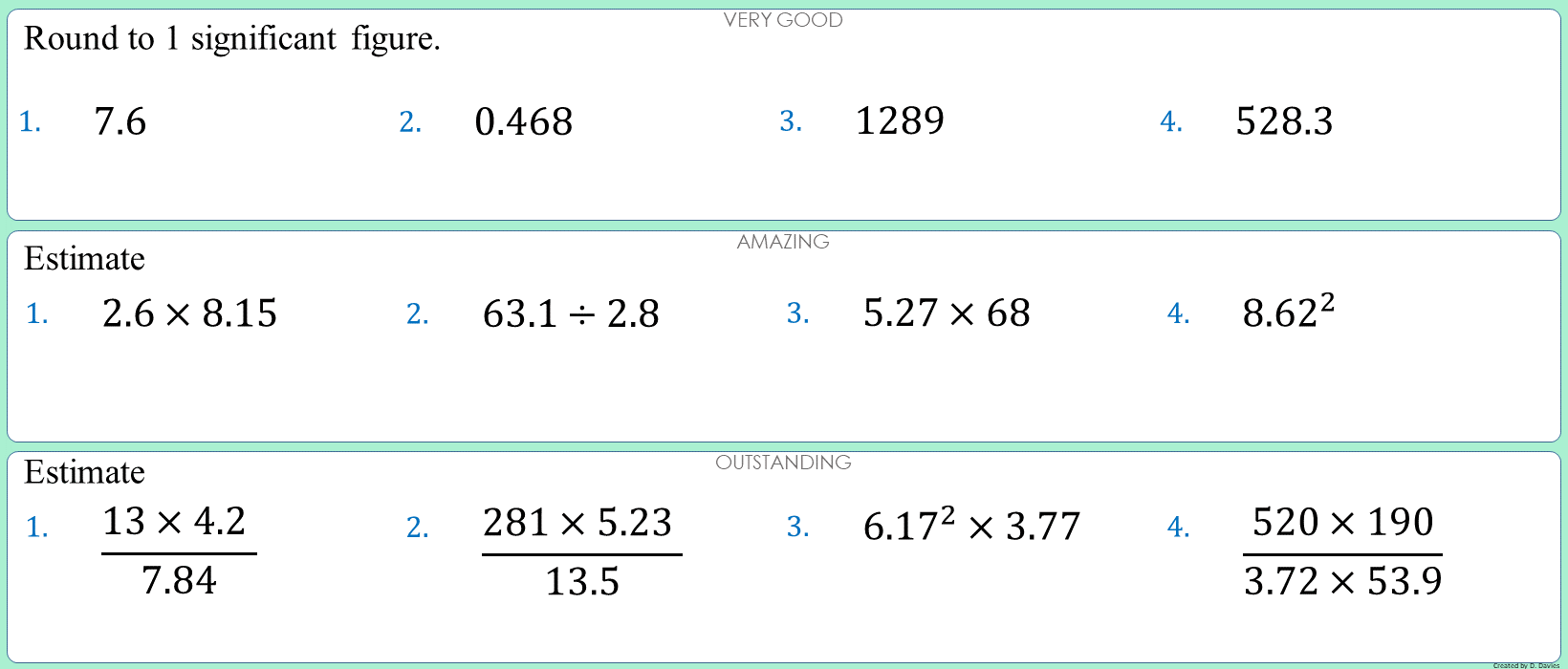Screen dimensions: 1568x669
Task: Click the number 528.3
Action: coord(1284,121)
